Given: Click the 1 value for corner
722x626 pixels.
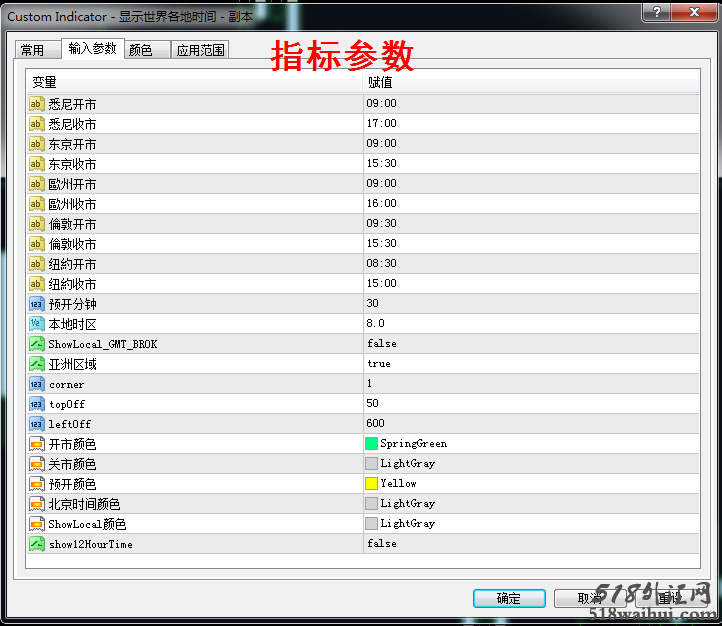Looking at the screenshot, I should pyautogui.click(x=369, y=383).
